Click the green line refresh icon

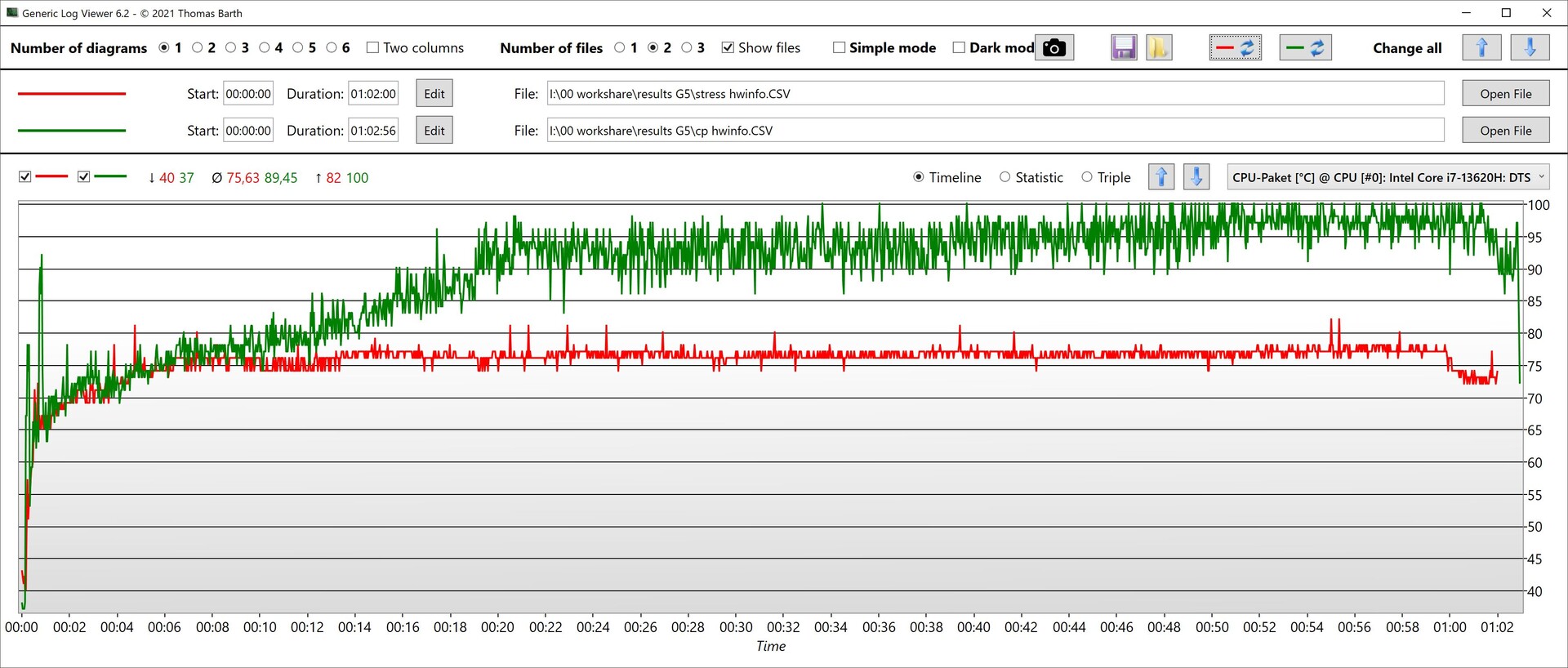coord(1305,48)
